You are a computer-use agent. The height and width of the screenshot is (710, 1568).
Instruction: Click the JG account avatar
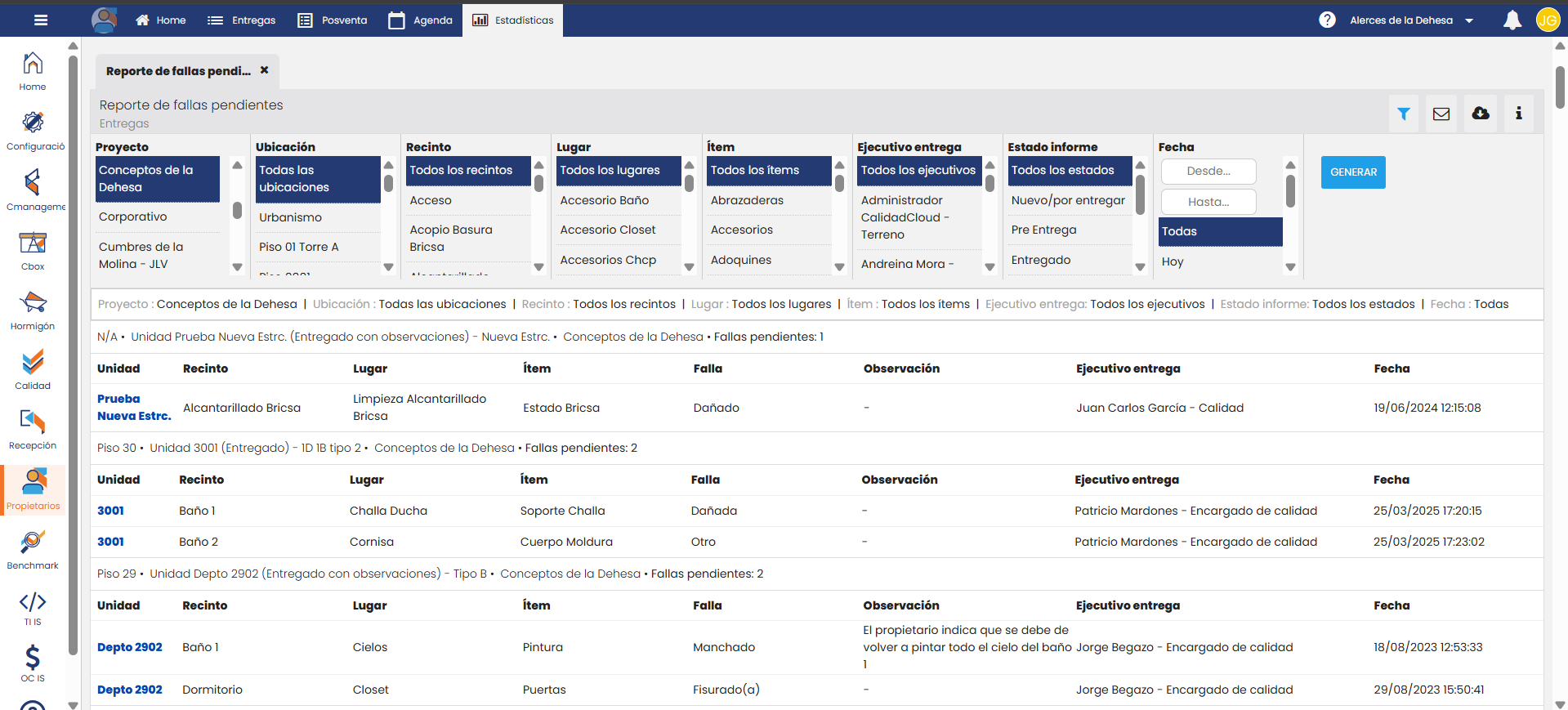point(1548,20)
